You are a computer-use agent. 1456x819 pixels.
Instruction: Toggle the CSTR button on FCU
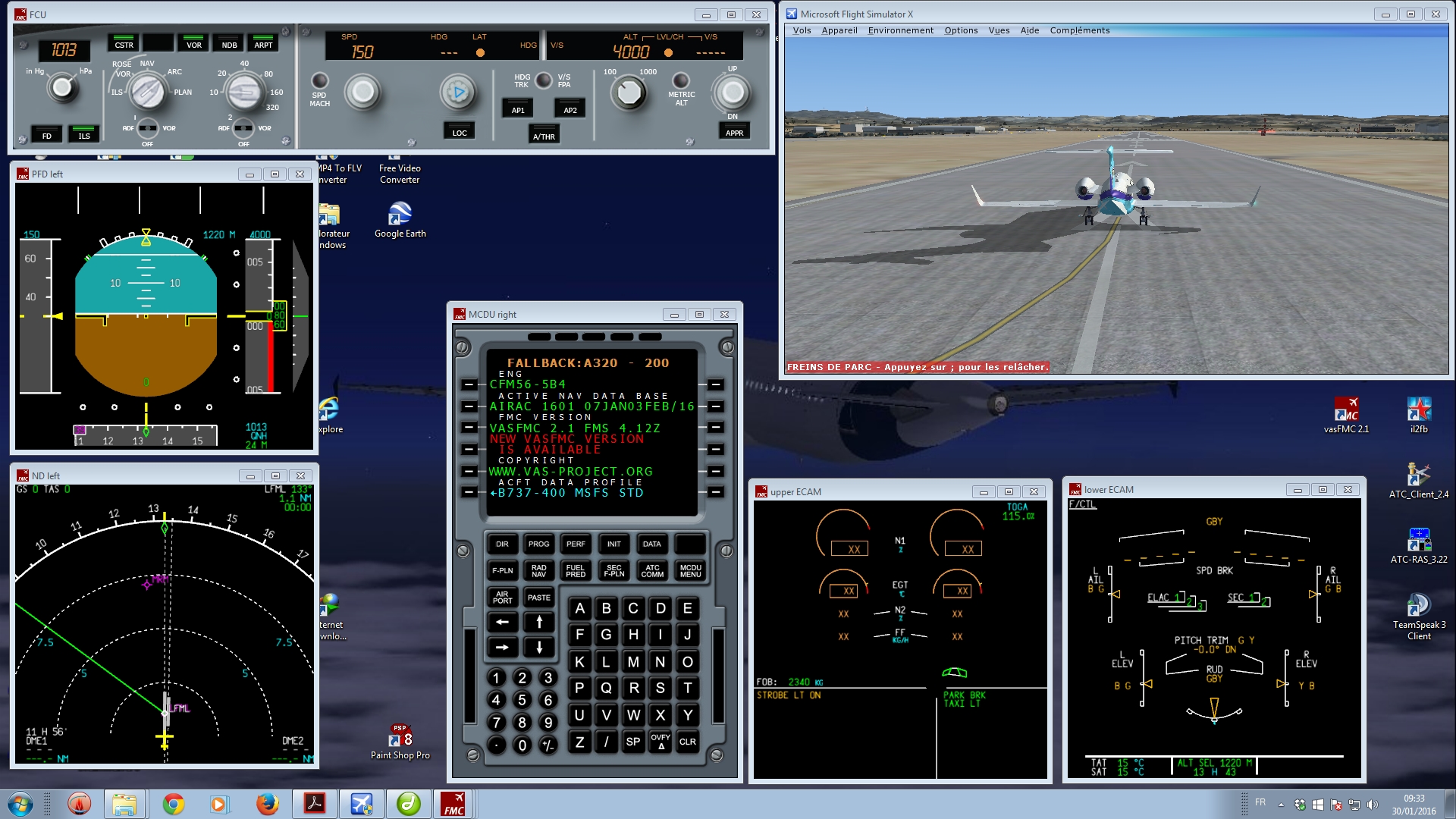pos(124,42)
